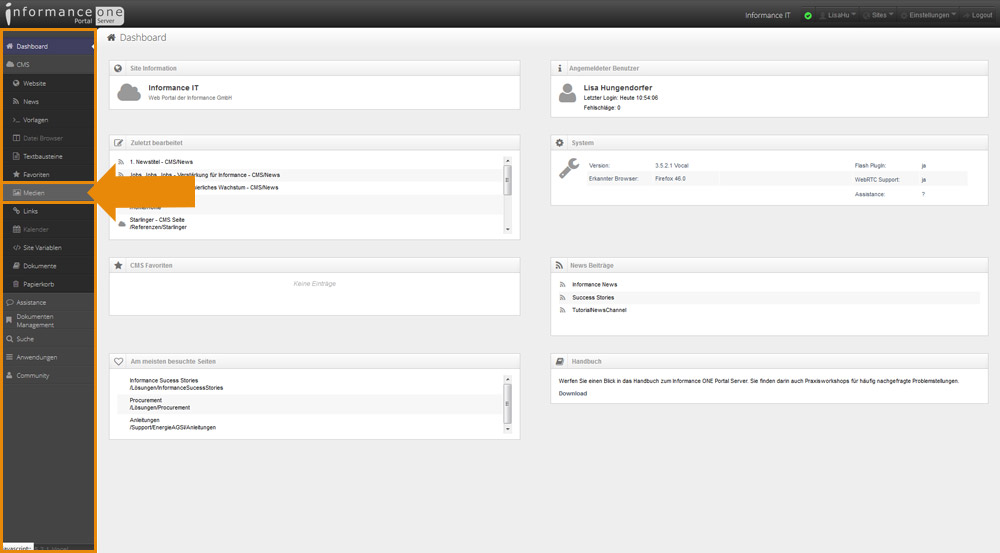
Task: Click the info icon in Angemeldeter Benutzer header
Action: 559,68
